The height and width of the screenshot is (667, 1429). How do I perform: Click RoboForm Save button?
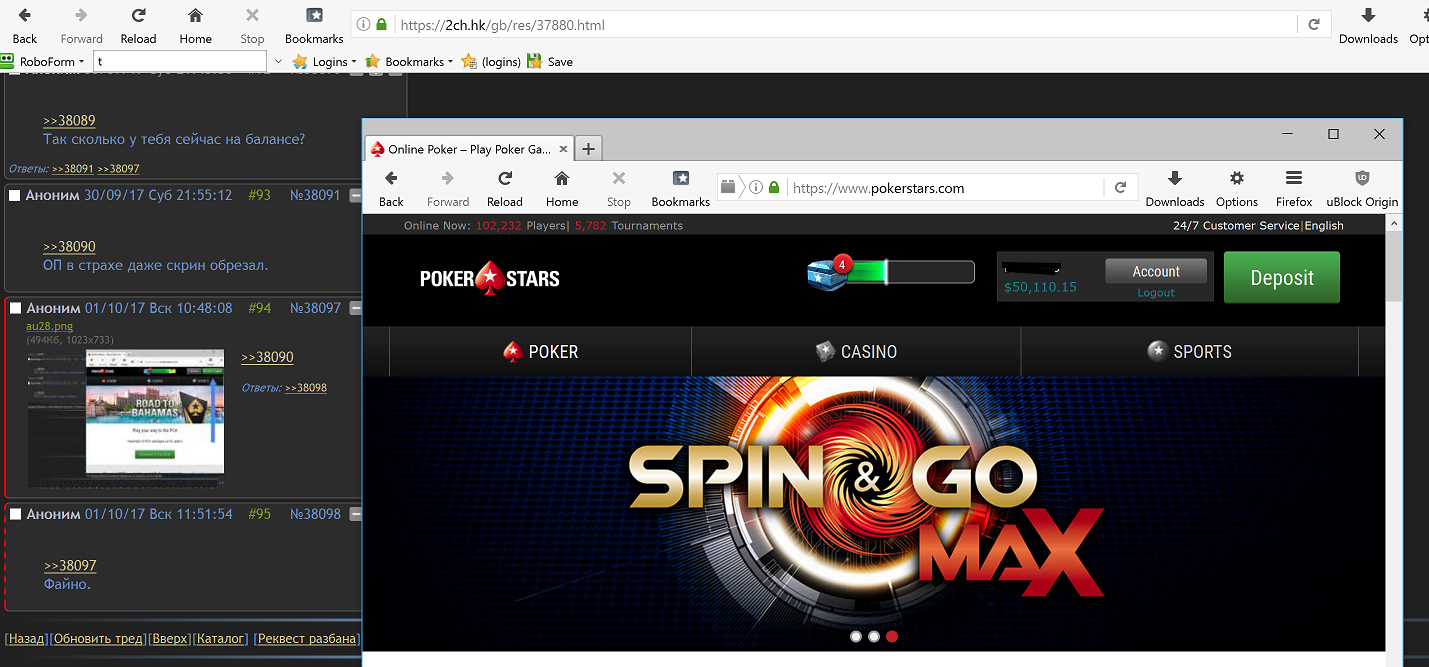(550, 62)
